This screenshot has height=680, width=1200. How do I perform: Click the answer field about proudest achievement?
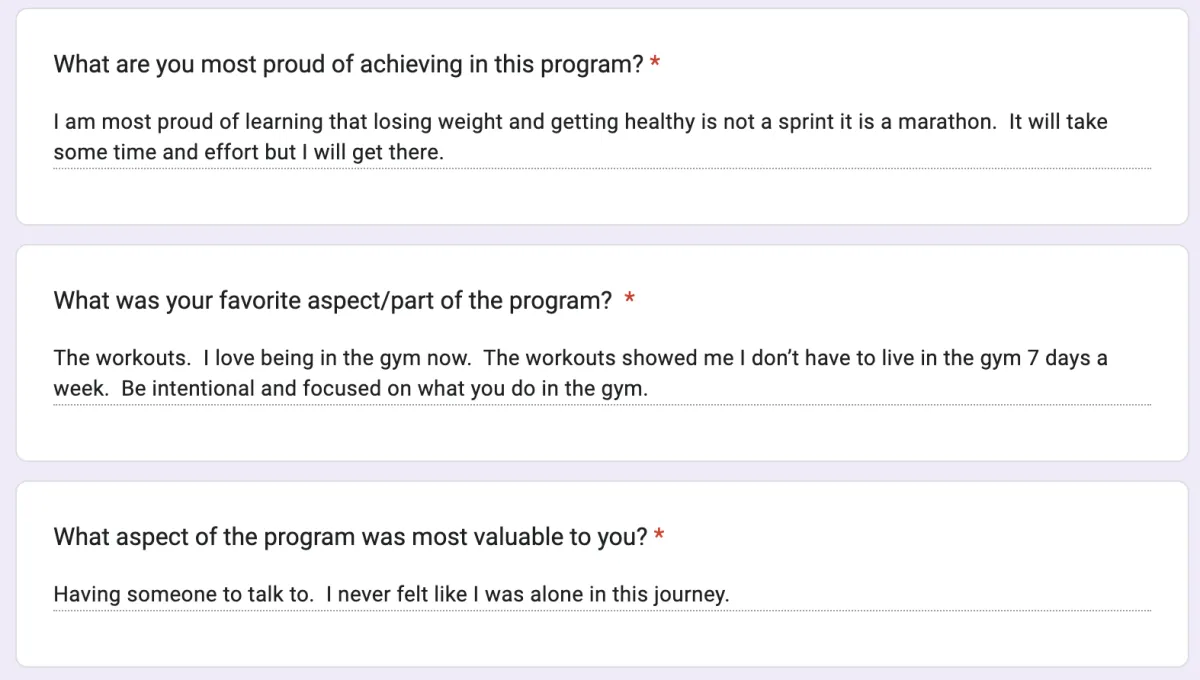point(602,138)
